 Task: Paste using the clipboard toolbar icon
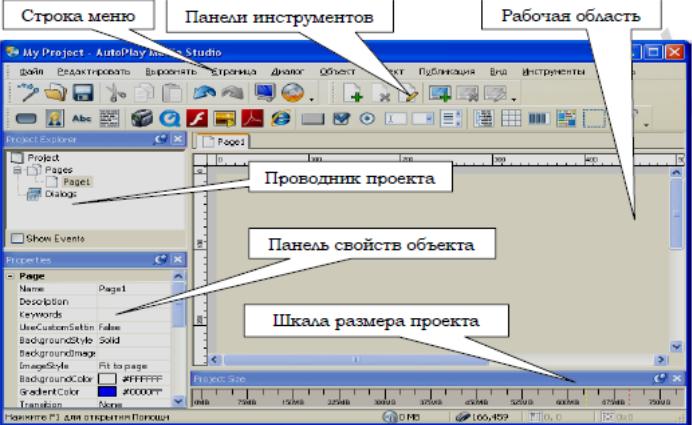point(172,93)
